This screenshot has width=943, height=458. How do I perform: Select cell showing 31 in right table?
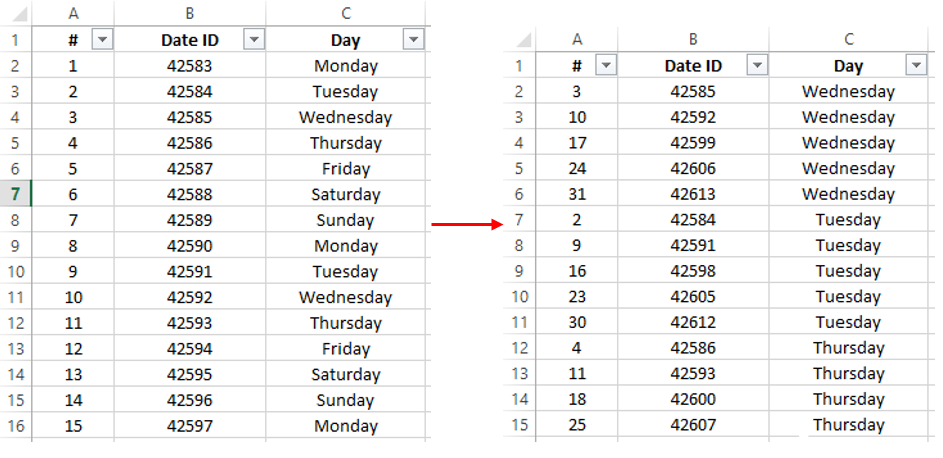(577, 194)
